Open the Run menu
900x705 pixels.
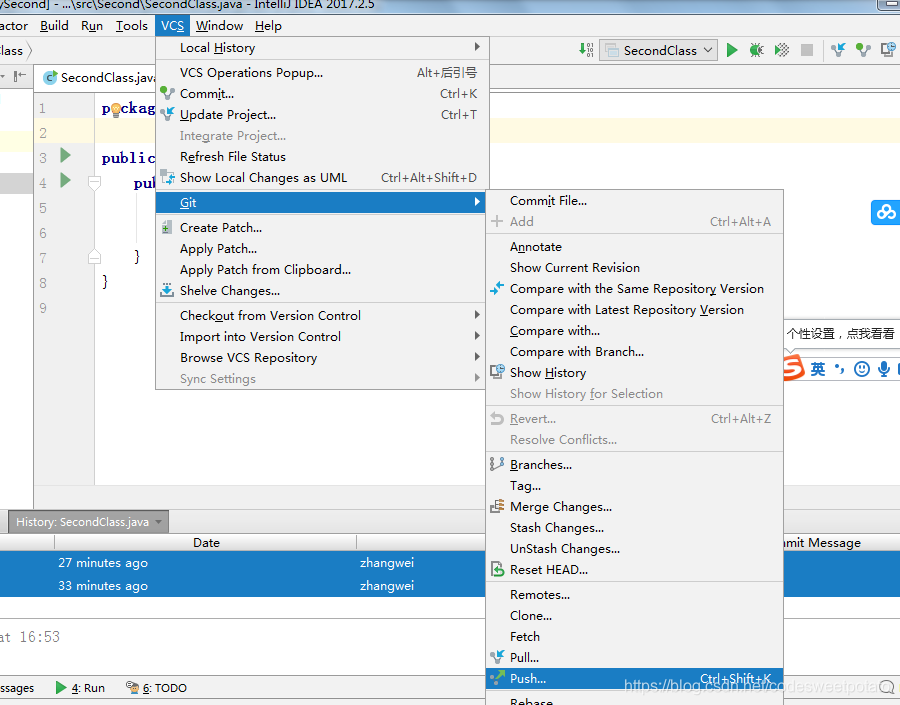point(92,26)
